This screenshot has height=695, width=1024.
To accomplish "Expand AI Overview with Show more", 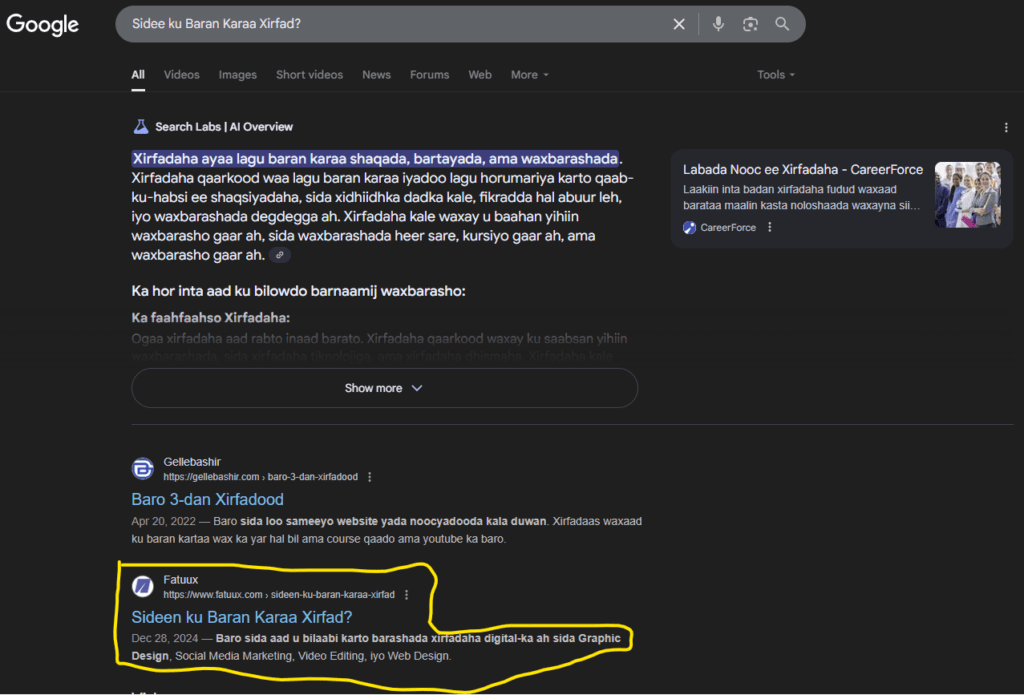I will coord(385,388).
